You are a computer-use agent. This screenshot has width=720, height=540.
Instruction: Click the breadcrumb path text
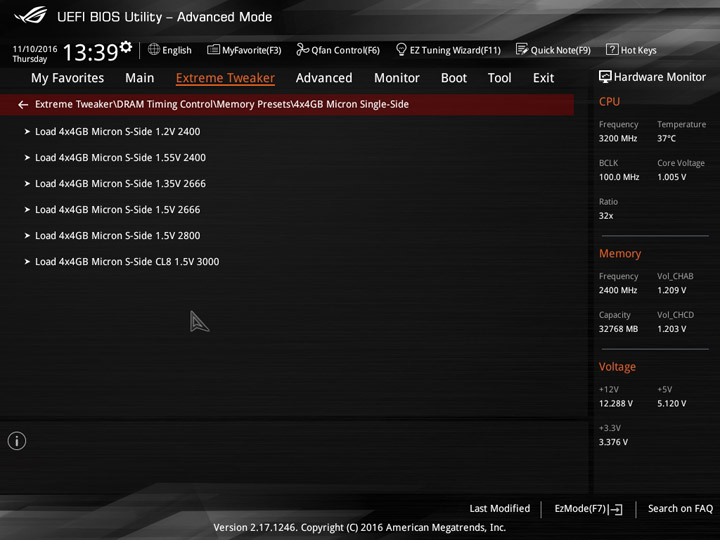(222, 105)
